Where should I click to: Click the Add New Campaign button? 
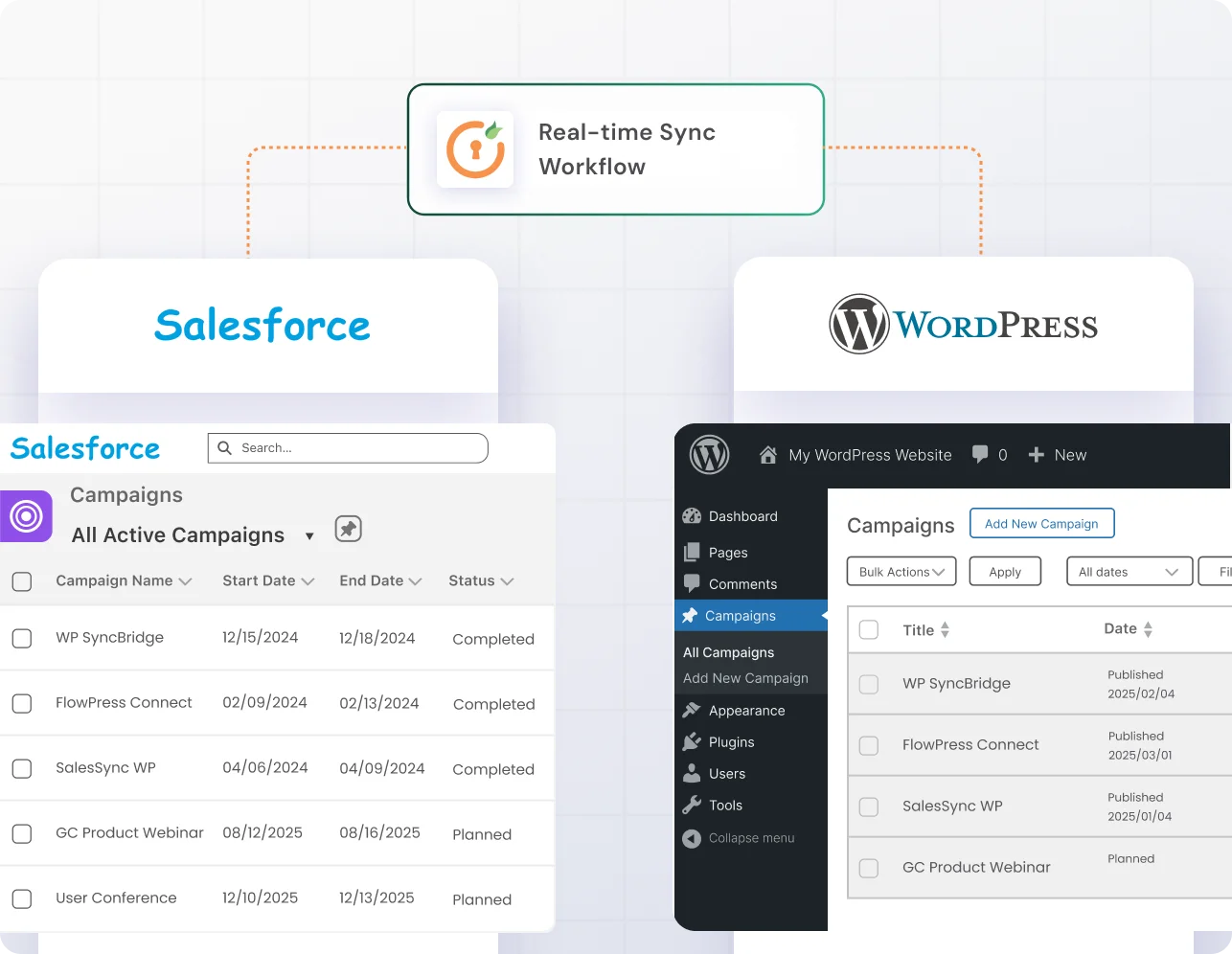click(x=1042, y=523)
